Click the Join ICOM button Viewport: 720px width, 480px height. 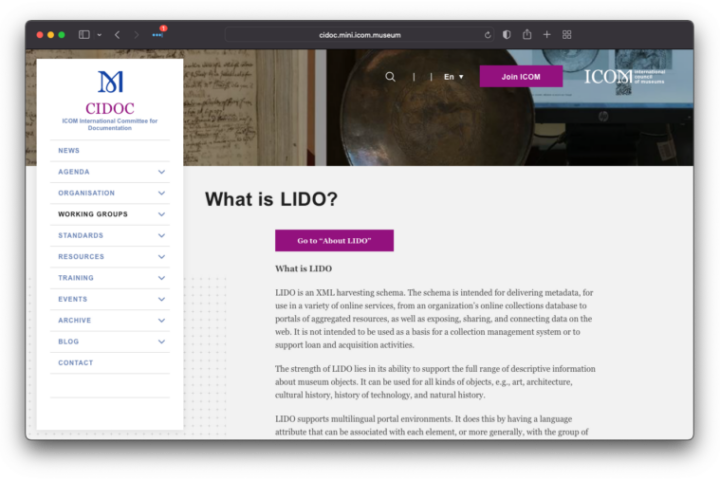pyautogui.click(x=521, y=77)
